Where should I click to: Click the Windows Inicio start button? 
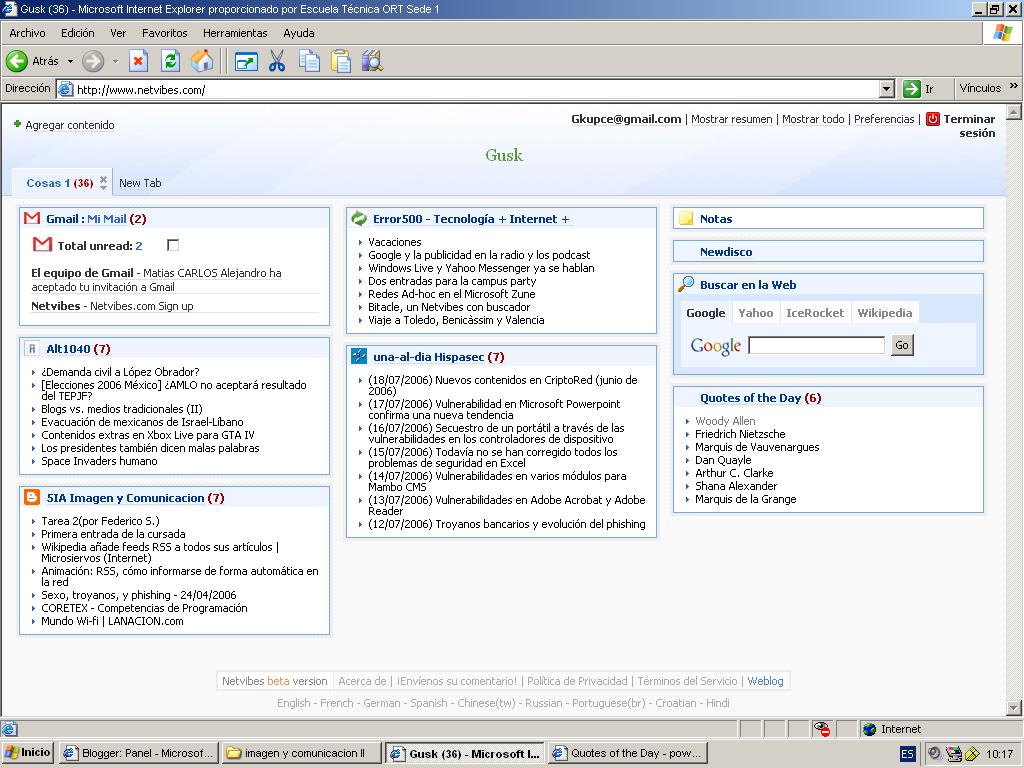pos(27,752)
